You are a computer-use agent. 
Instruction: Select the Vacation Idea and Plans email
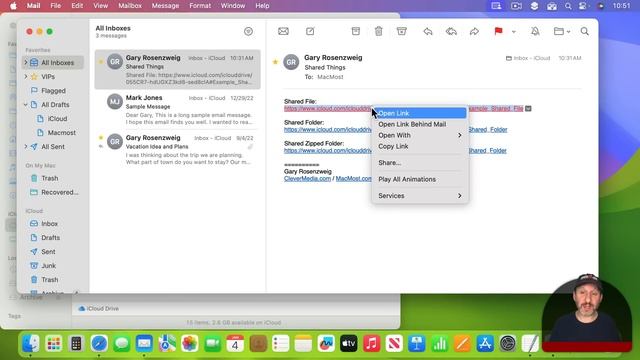coord(178,149)
